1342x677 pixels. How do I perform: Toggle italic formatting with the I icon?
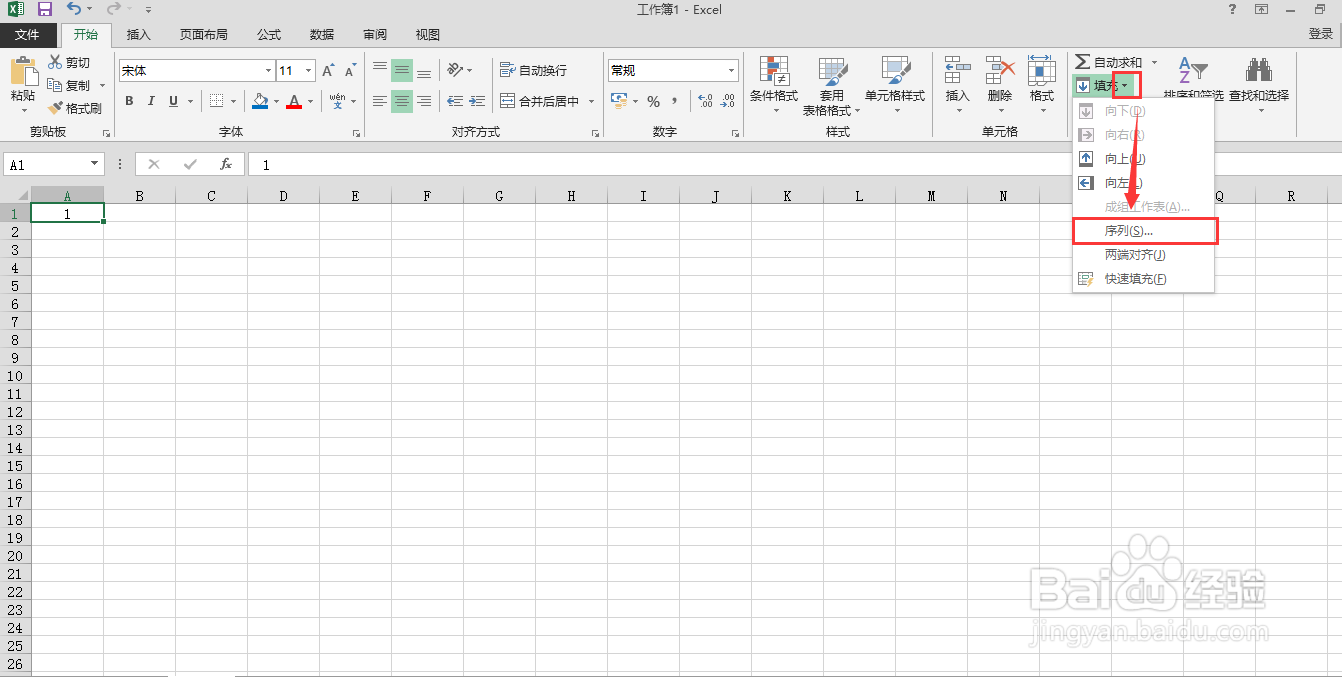pos(150,101)
